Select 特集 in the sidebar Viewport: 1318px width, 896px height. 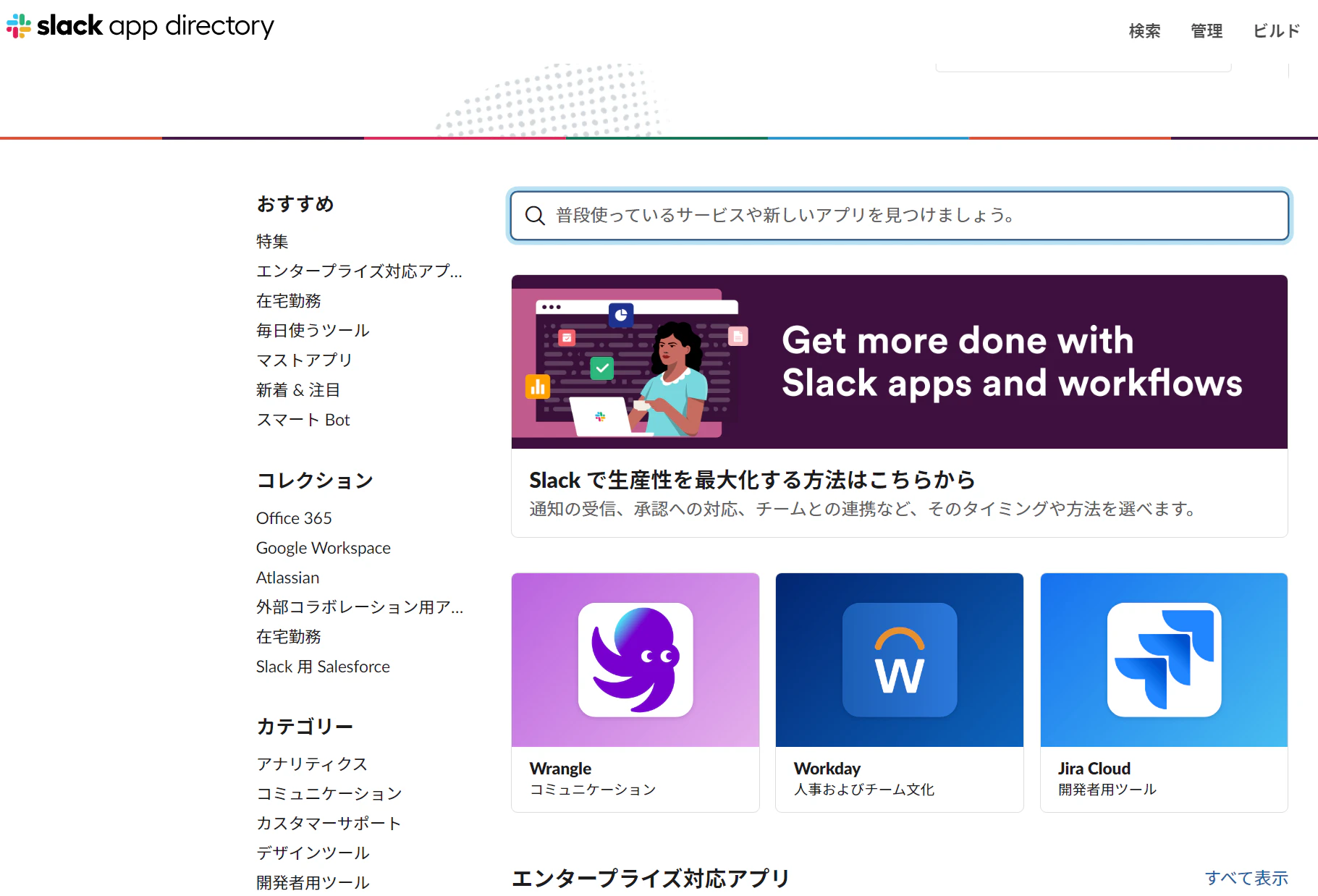tap(272, 241)
